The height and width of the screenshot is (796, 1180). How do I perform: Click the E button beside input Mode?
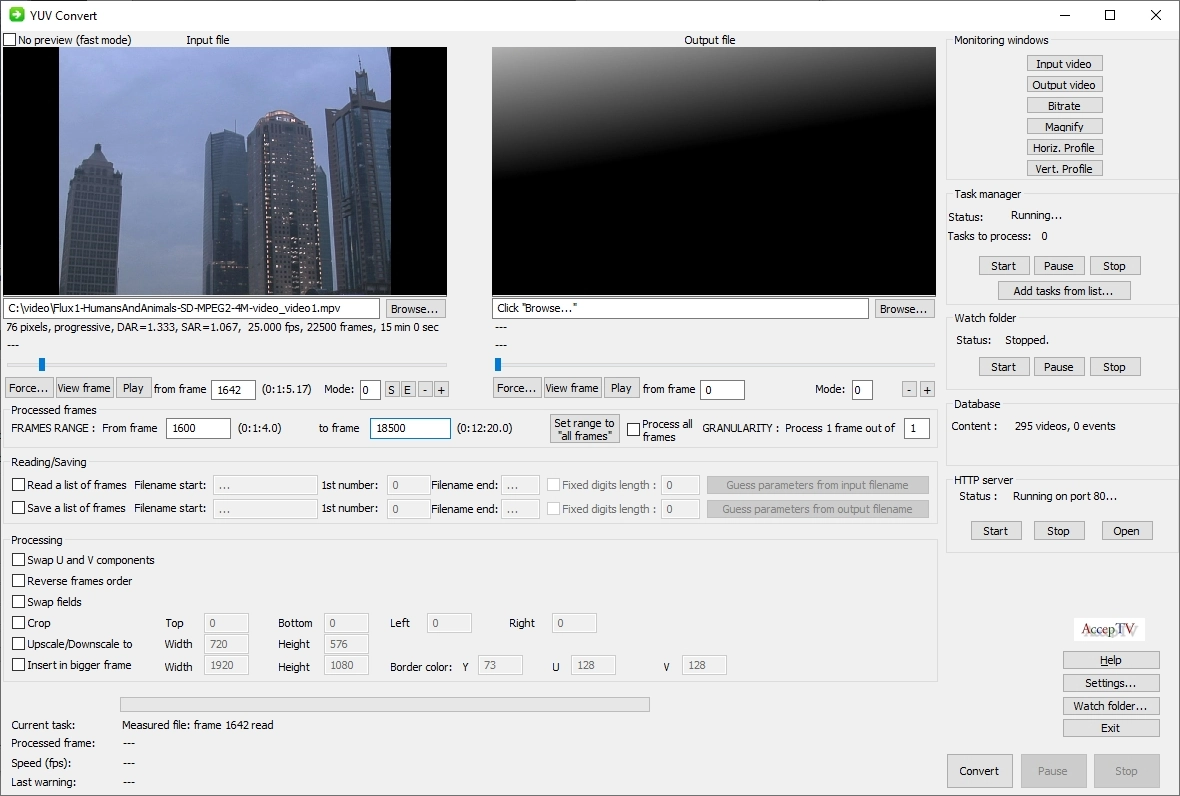(x=407, y=389)
